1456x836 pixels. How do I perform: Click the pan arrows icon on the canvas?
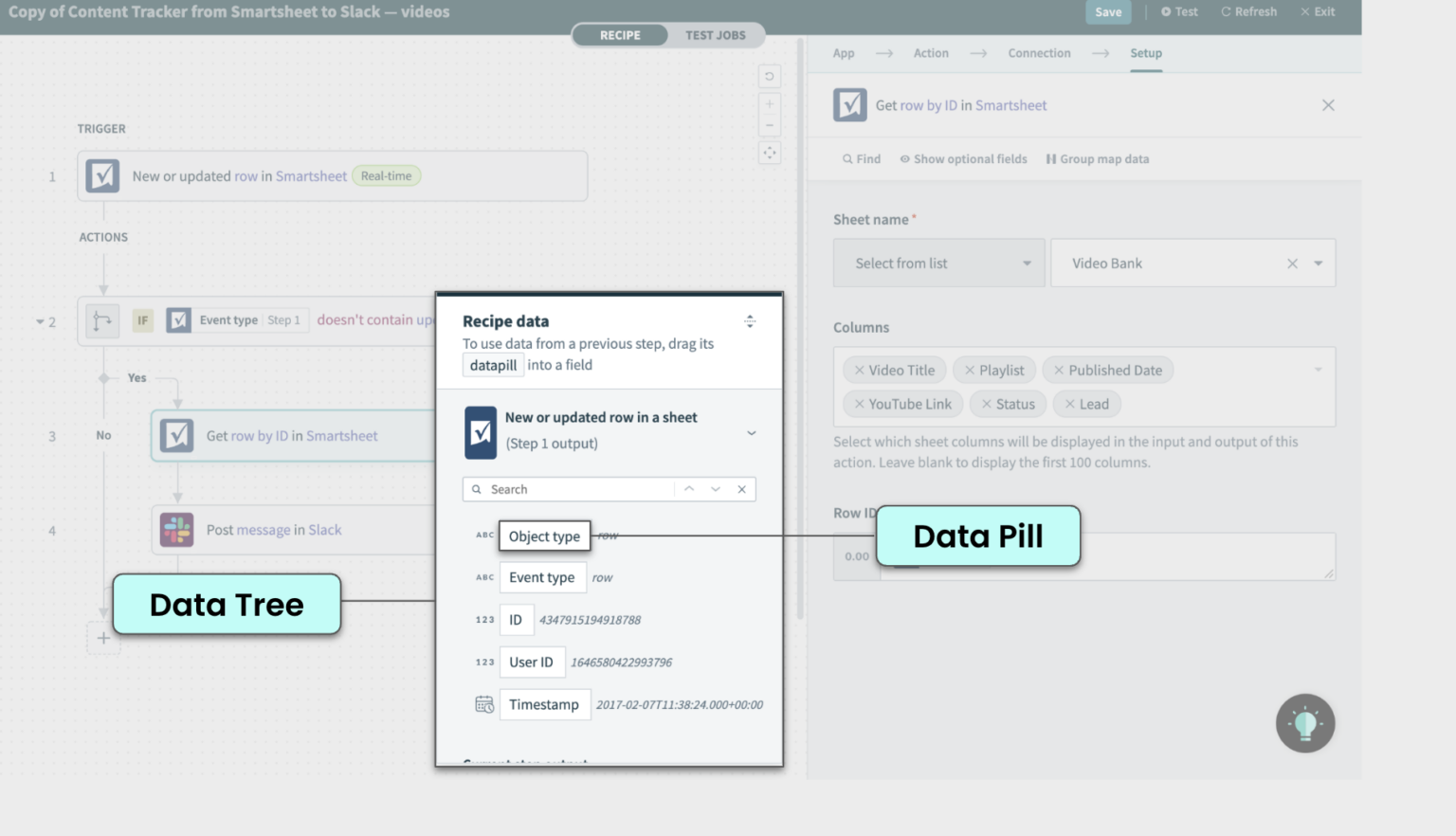[769, 152]
